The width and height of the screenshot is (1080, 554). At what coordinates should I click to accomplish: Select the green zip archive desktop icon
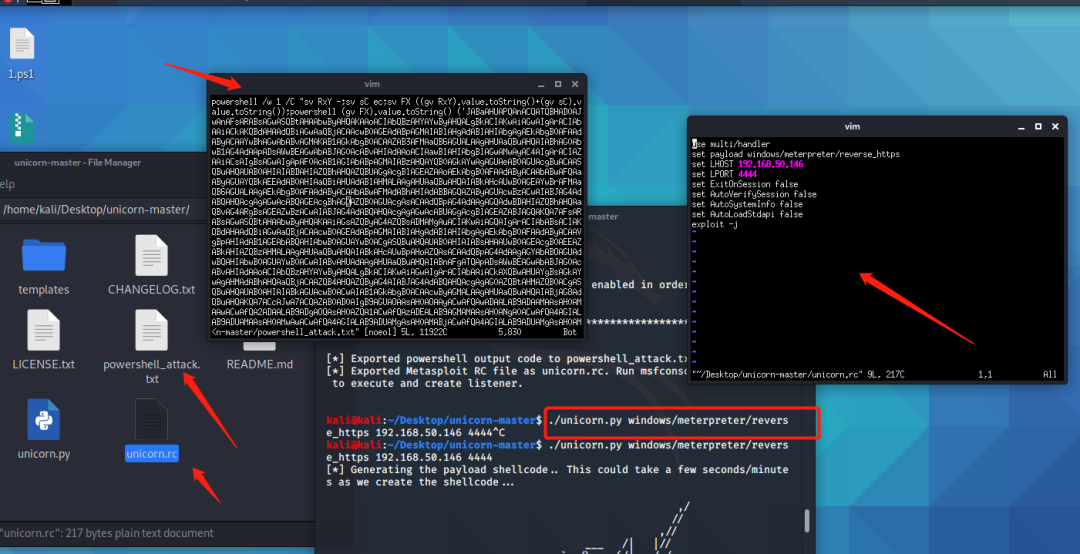point(22,129)
